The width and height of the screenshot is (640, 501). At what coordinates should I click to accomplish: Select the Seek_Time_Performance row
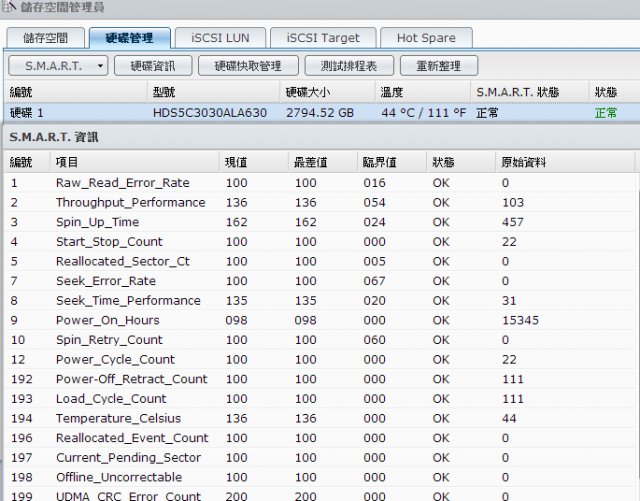point(320,300)
